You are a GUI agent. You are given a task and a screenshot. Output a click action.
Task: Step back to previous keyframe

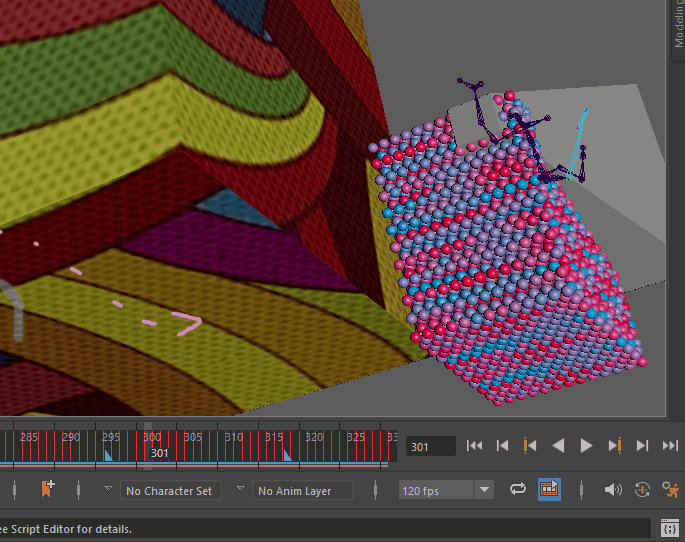(531, 446)
